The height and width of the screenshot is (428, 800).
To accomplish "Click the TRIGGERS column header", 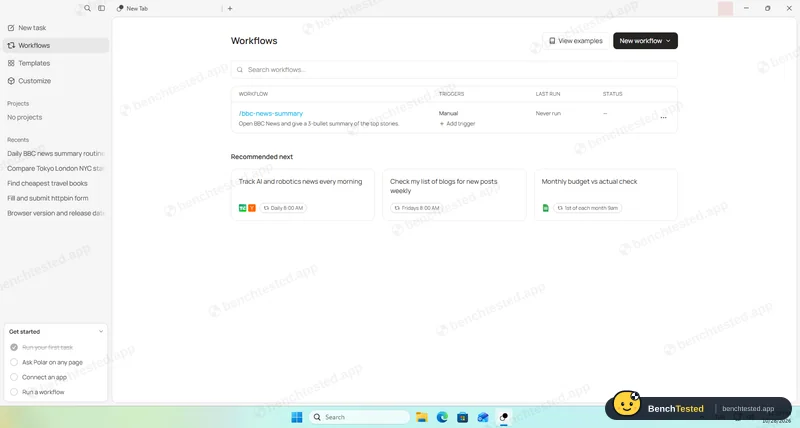I will tap(452, 94).
